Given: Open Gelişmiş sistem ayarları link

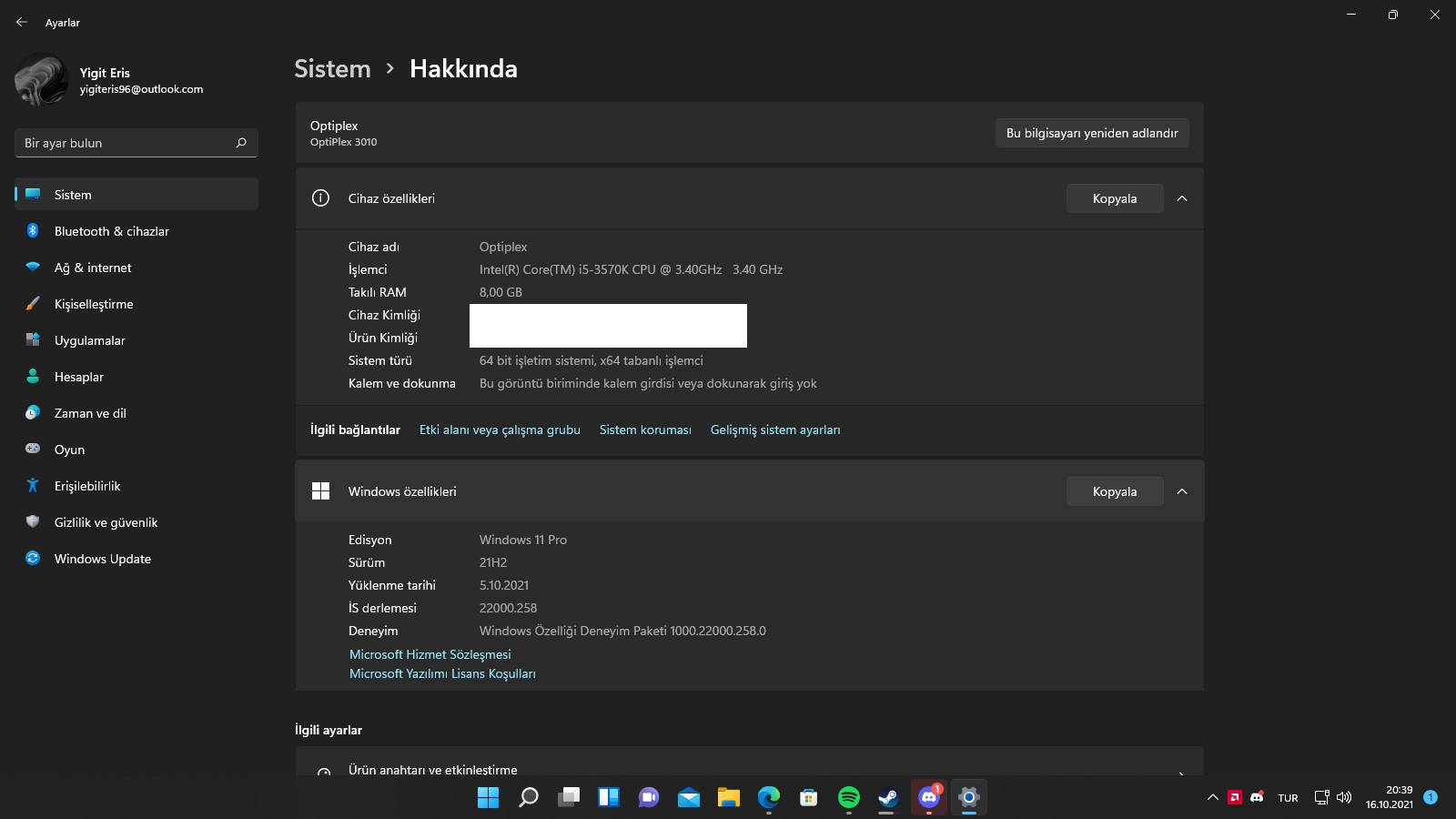Looking at the screenshot, I should coord(774,430).
